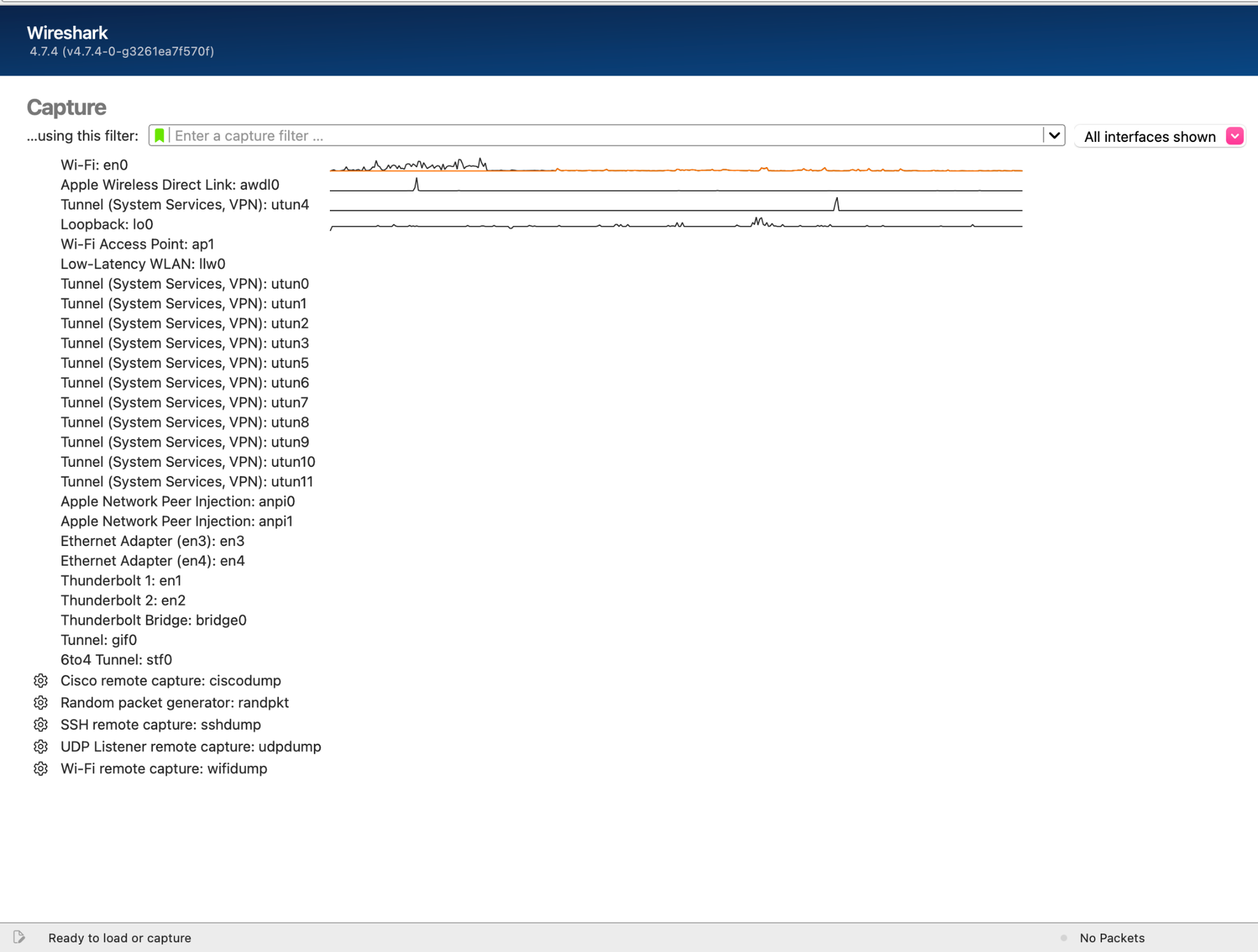Select 6to4 Tunnel: stf0 interface
This screenshot has height=952, width=1258.
[116, 660]
